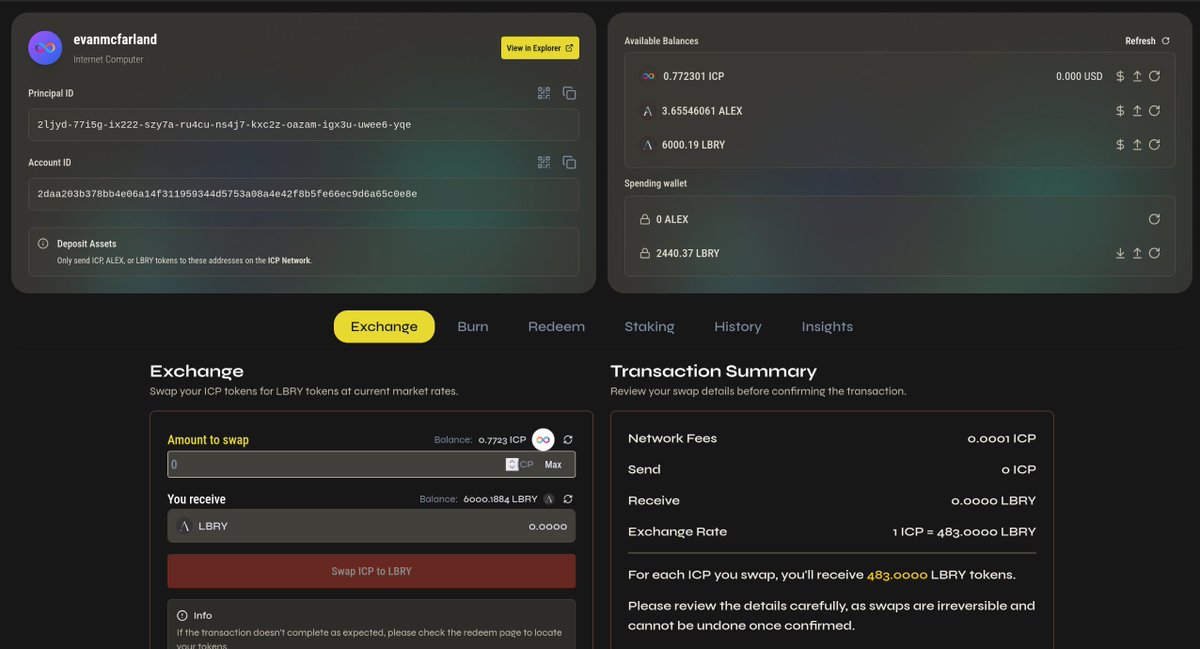Click the Network Fees 0.0001 ICP value
The height and width of the screenshot is (649, 1200).
point(1001,438)
